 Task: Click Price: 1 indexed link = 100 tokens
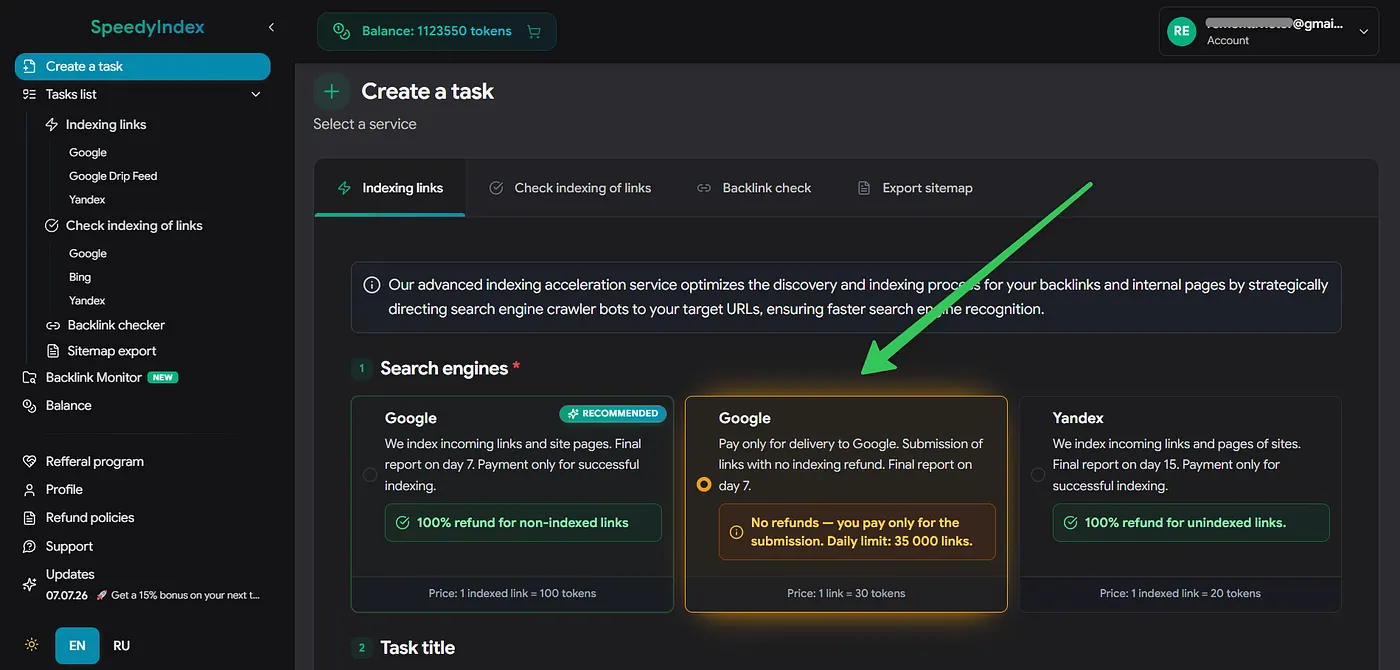point(512,593)
